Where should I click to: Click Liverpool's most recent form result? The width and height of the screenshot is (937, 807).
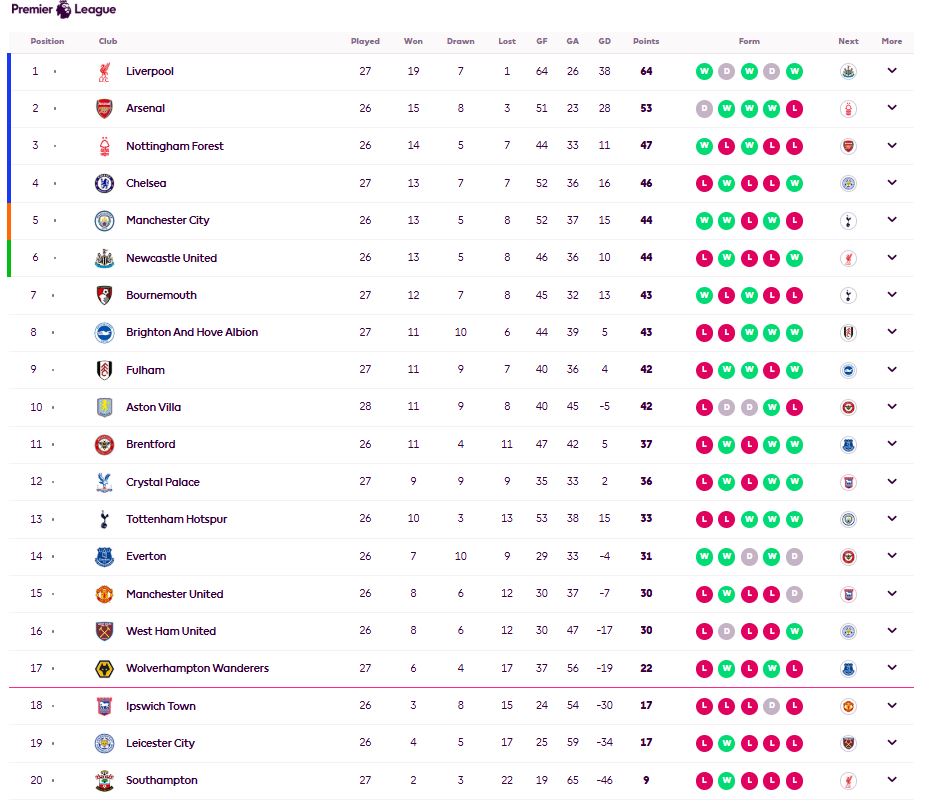(x=794, y=71)
